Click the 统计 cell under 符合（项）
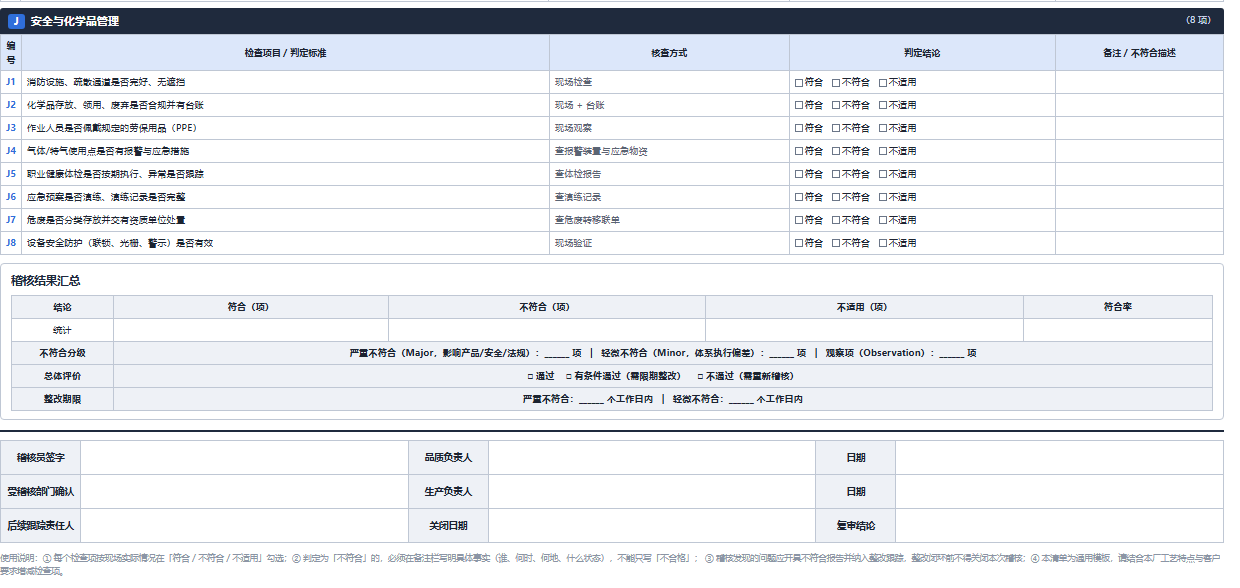 (x=251, y=330)
